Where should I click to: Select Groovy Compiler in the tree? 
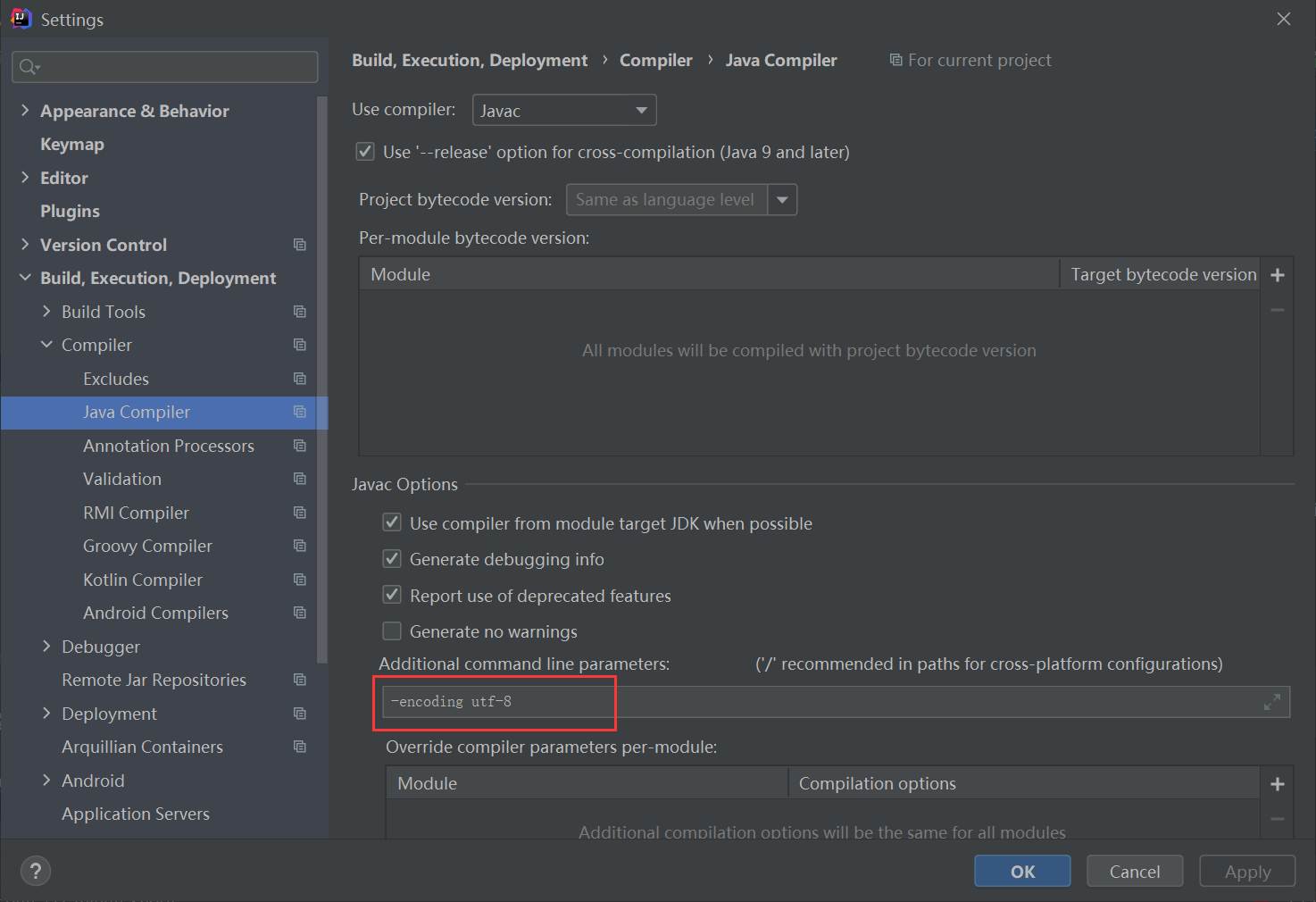[x=147, y=546]
